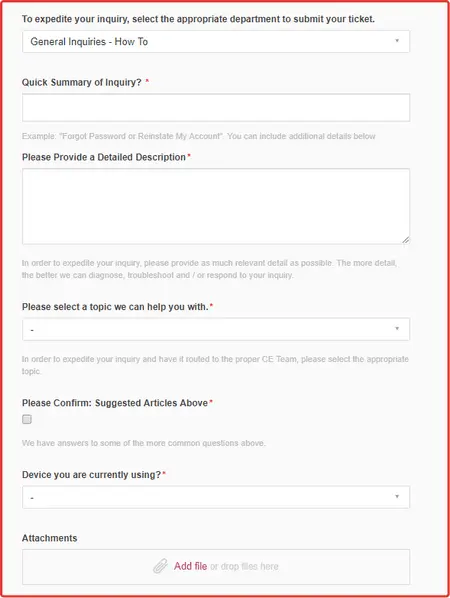Click the 'Please Confirm: Suggested Articles Above' label
Viewport: 450px width, 598px height.
[115, 403]
